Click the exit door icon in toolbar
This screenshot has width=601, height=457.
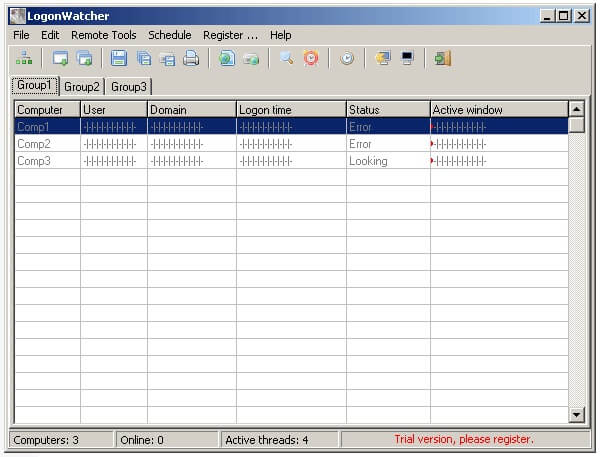(442, 59)
